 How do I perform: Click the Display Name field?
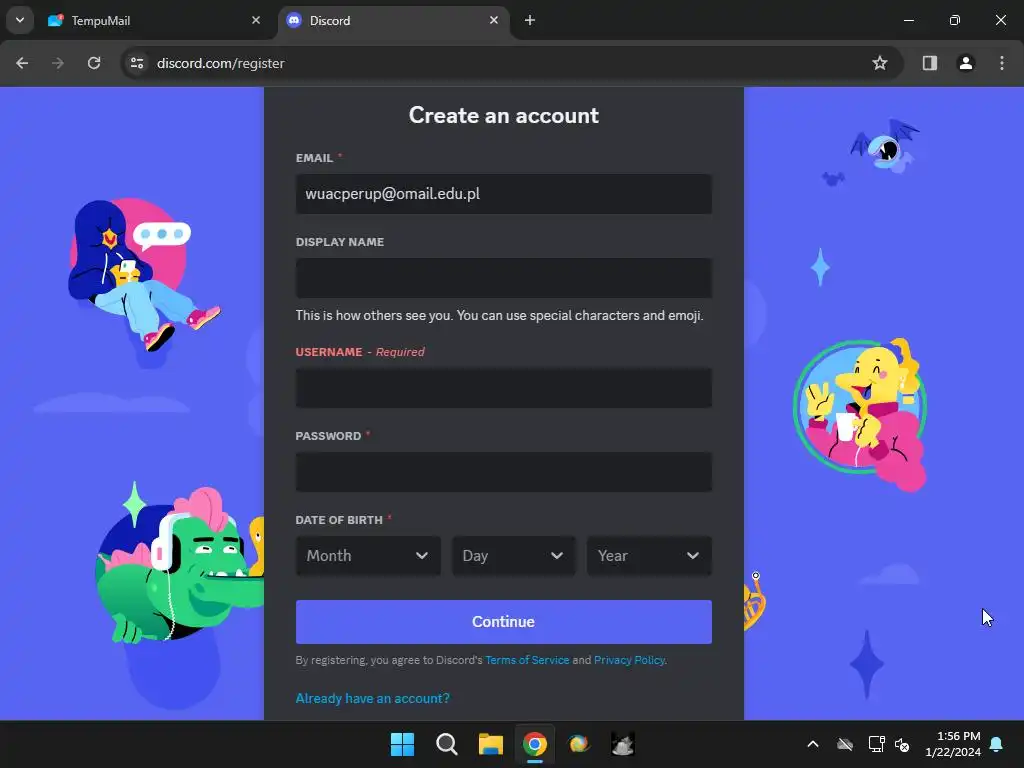504,278
